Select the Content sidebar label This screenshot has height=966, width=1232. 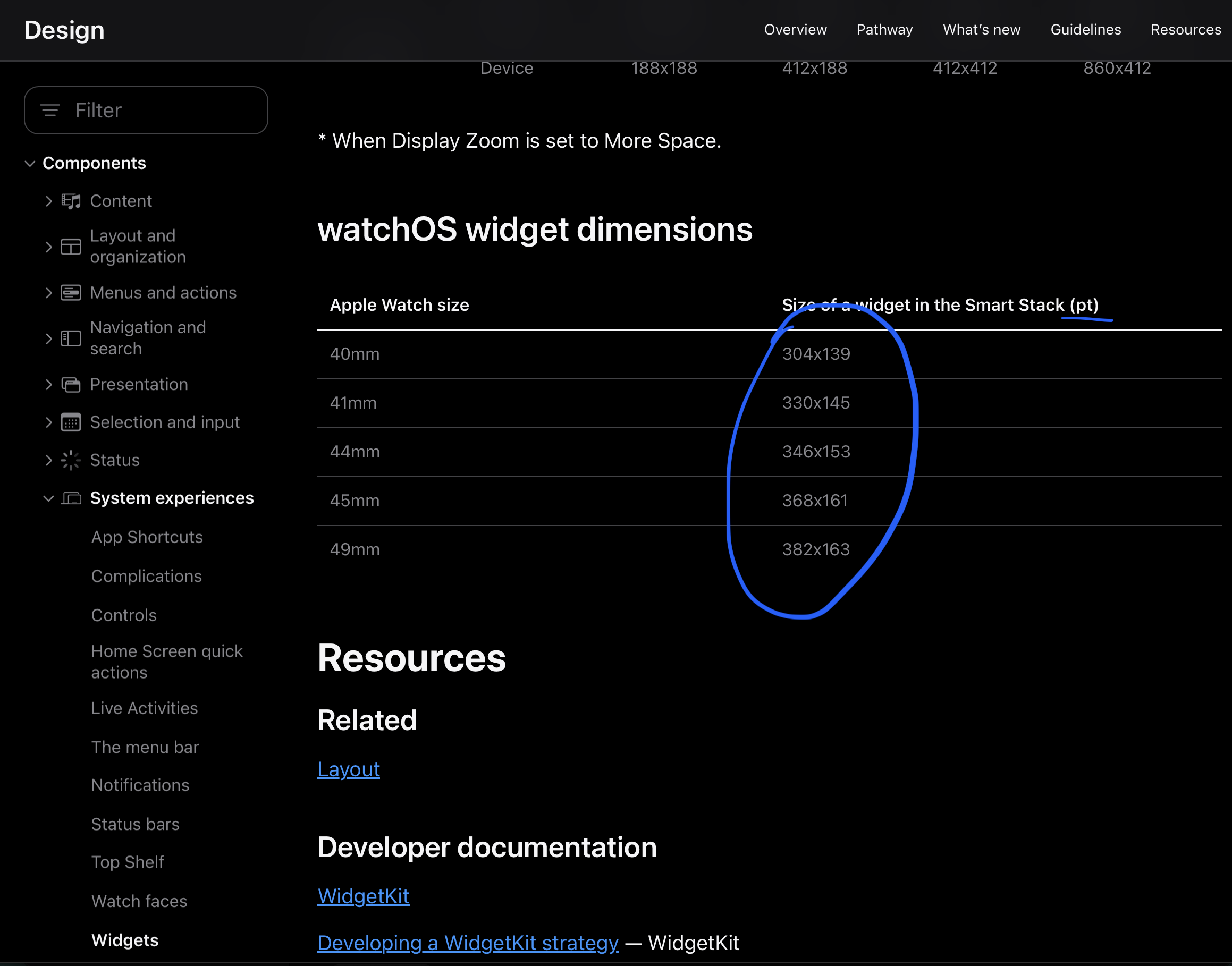(x=121, y=201)
